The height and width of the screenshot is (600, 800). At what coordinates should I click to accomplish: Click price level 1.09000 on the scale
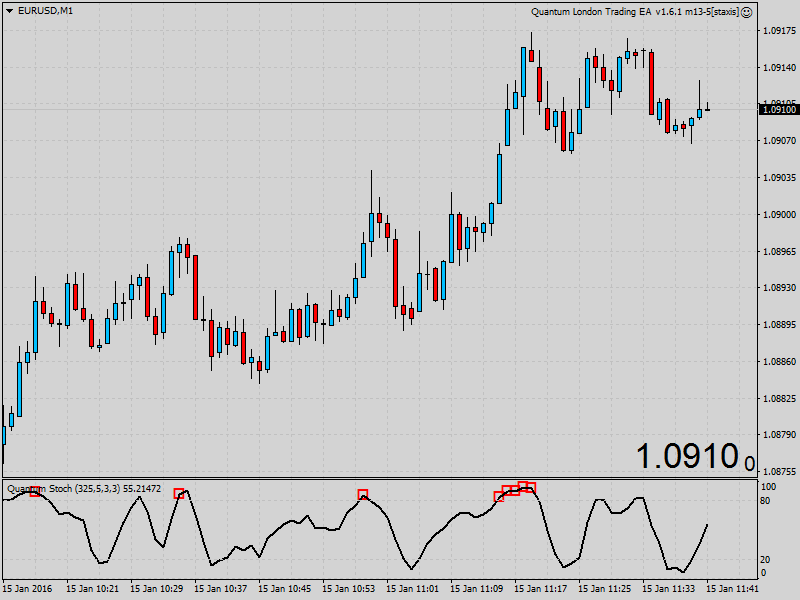(x=779, y=214)
